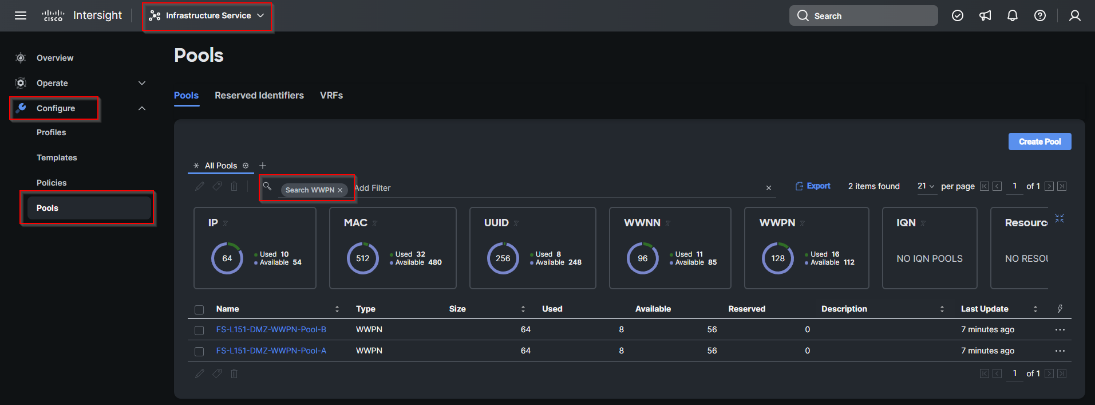Open row actions for FS-L151-DMZ-WWPN-Pool-B
1095x405 pixels.
coord(1060,329)
